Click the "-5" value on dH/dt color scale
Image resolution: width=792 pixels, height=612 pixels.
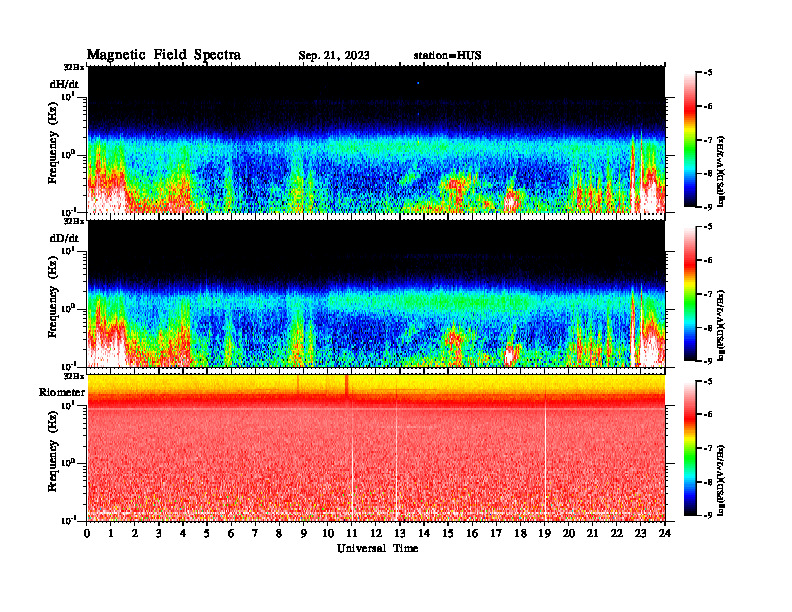click(709, 73)
